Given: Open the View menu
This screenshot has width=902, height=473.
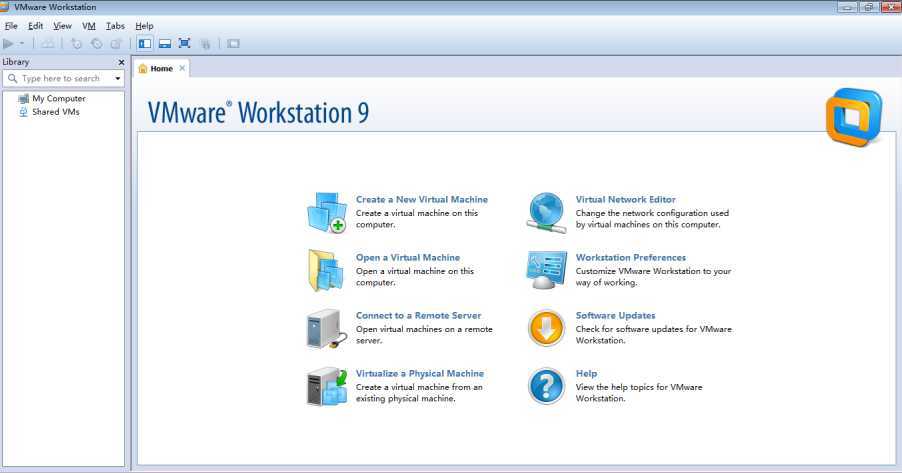Looking at the screenshot, I should (x=62, y=26).
